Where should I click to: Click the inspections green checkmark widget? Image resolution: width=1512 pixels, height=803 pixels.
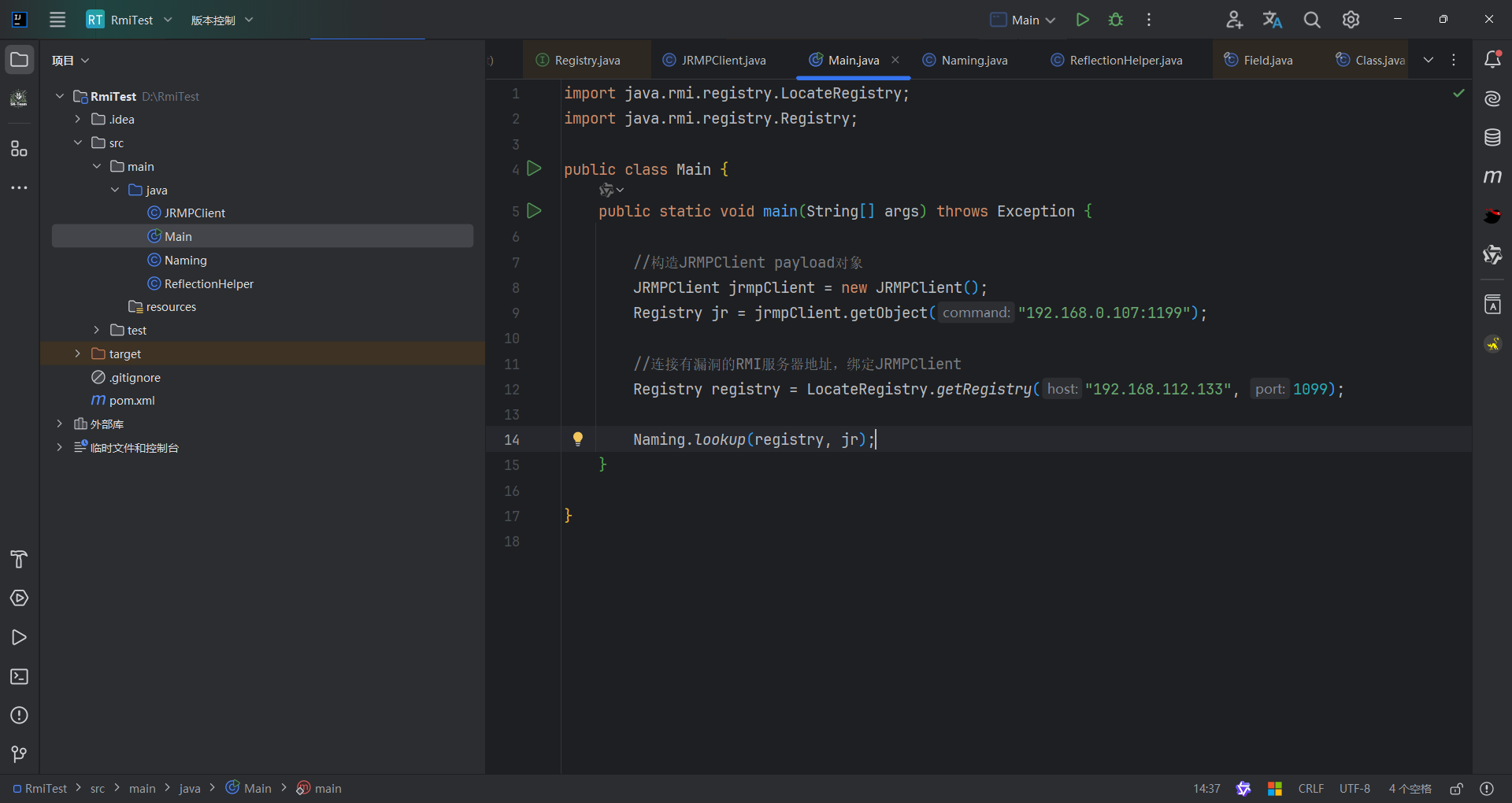coord(1458,93)
